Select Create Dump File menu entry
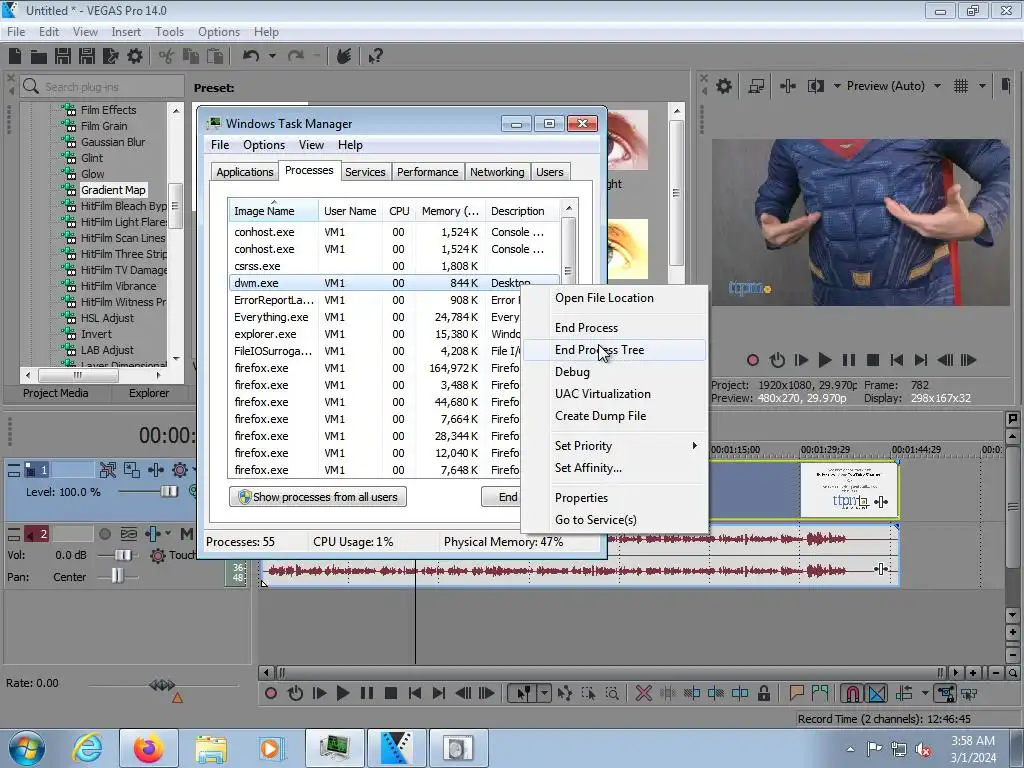Screen dimensions: 1024x768 [615, 416]
